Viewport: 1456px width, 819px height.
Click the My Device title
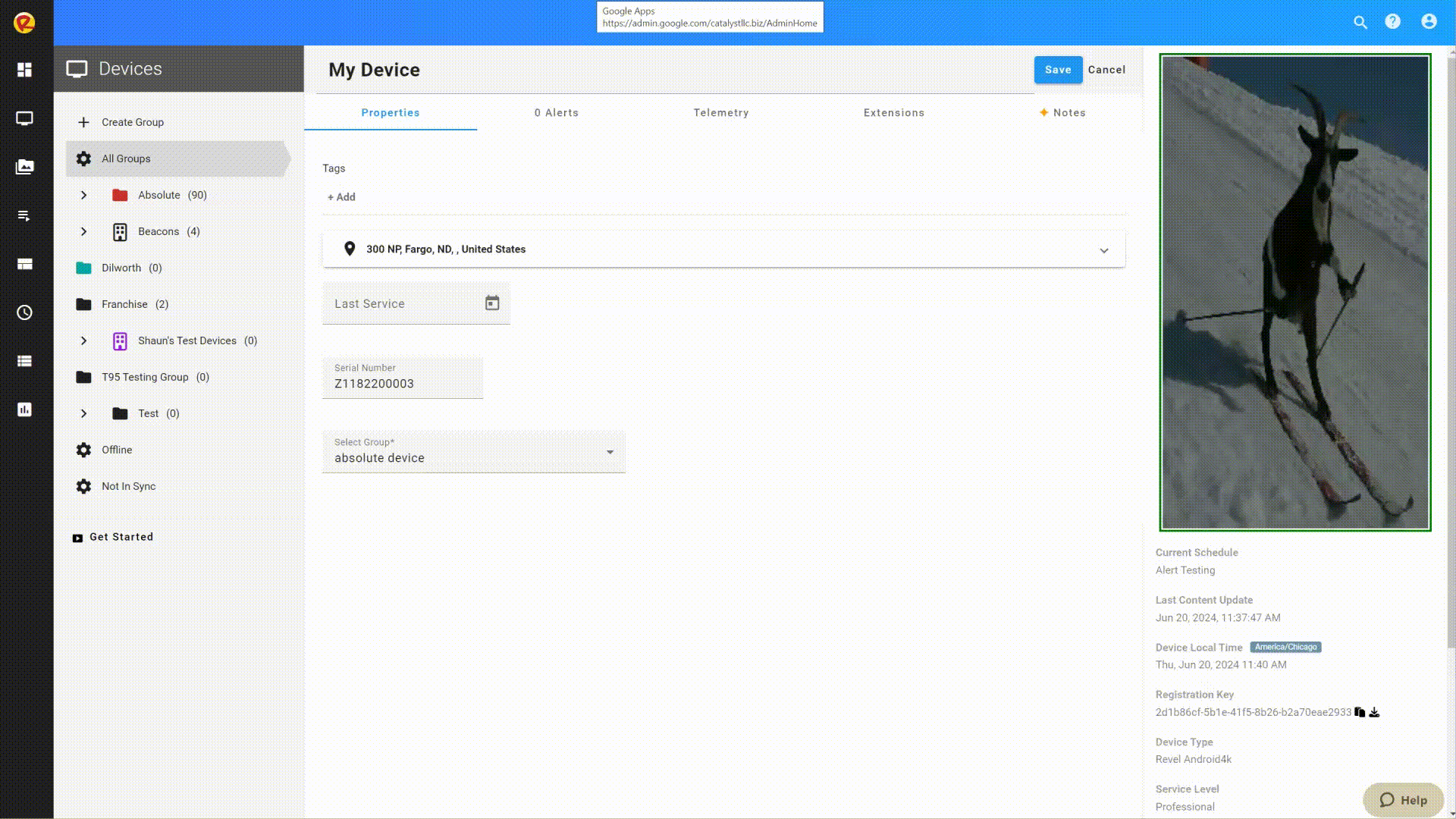(374, 70)
